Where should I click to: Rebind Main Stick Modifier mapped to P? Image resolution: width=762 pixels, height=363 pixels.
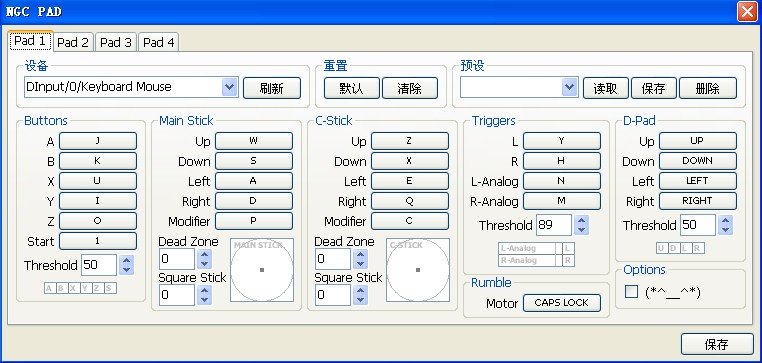tap(254, 221)
